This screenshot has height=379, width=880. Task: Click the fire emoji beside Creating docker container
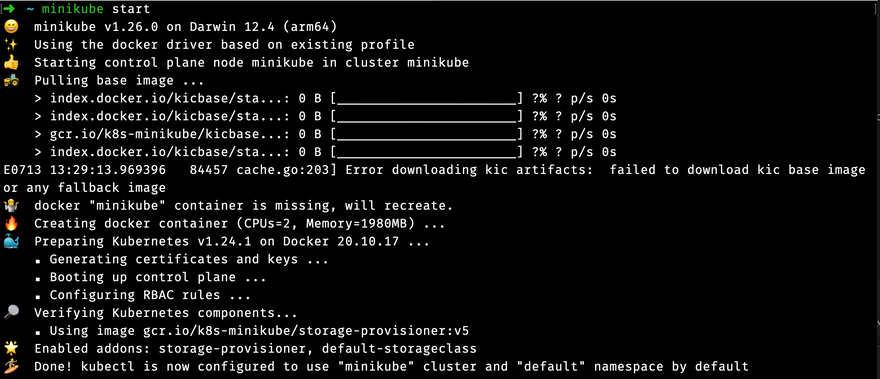pos(11,224)
